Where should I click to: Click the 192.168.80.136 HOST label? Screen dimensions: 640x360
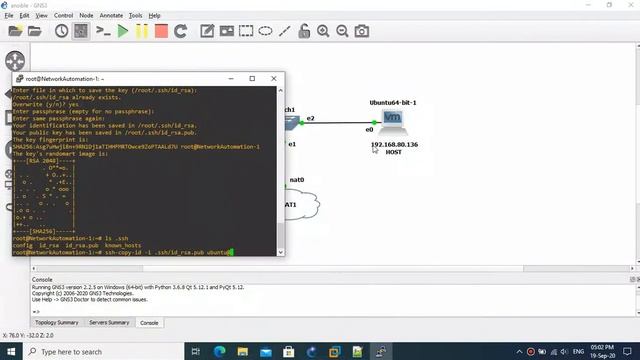click(x=394, y=148)
